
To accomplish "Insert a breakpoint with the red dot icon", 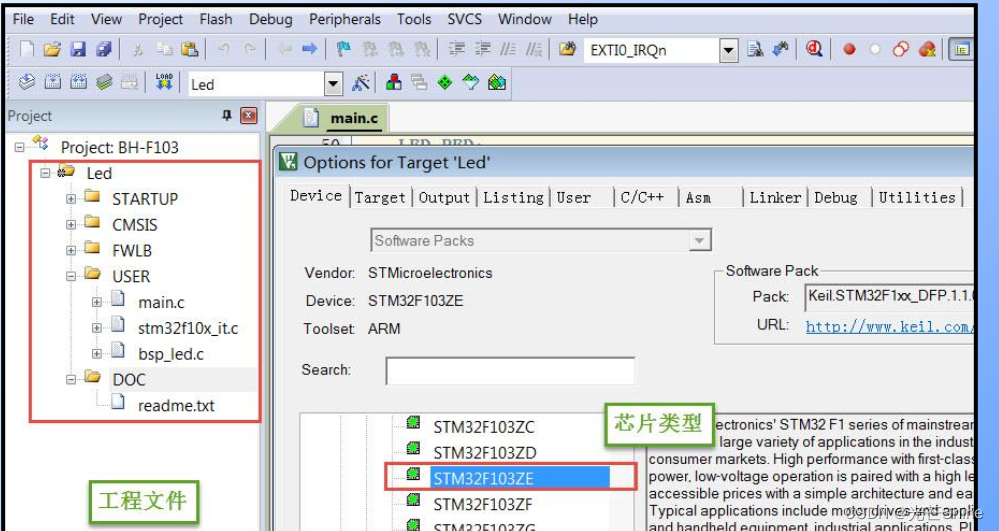I will pyautogui.click(x=849, y=50).
